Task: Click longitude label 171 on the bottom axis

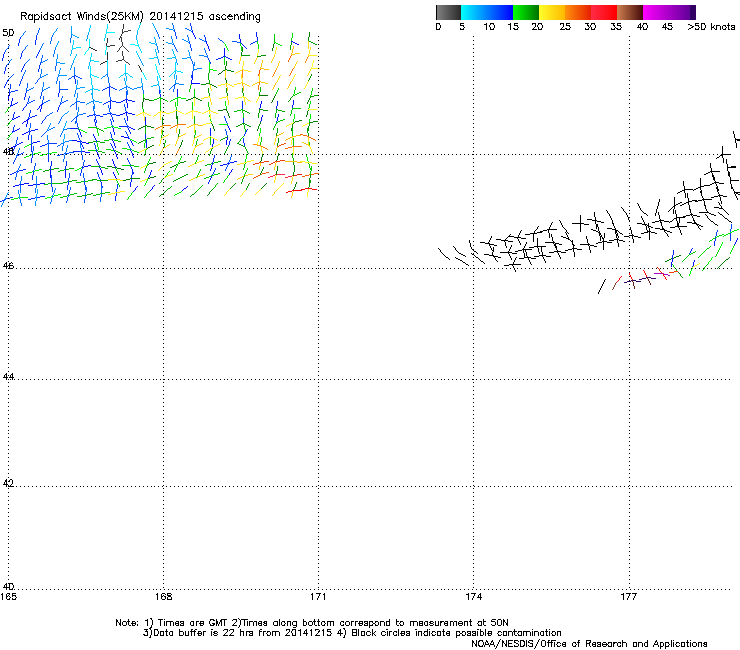Action: 318,597
